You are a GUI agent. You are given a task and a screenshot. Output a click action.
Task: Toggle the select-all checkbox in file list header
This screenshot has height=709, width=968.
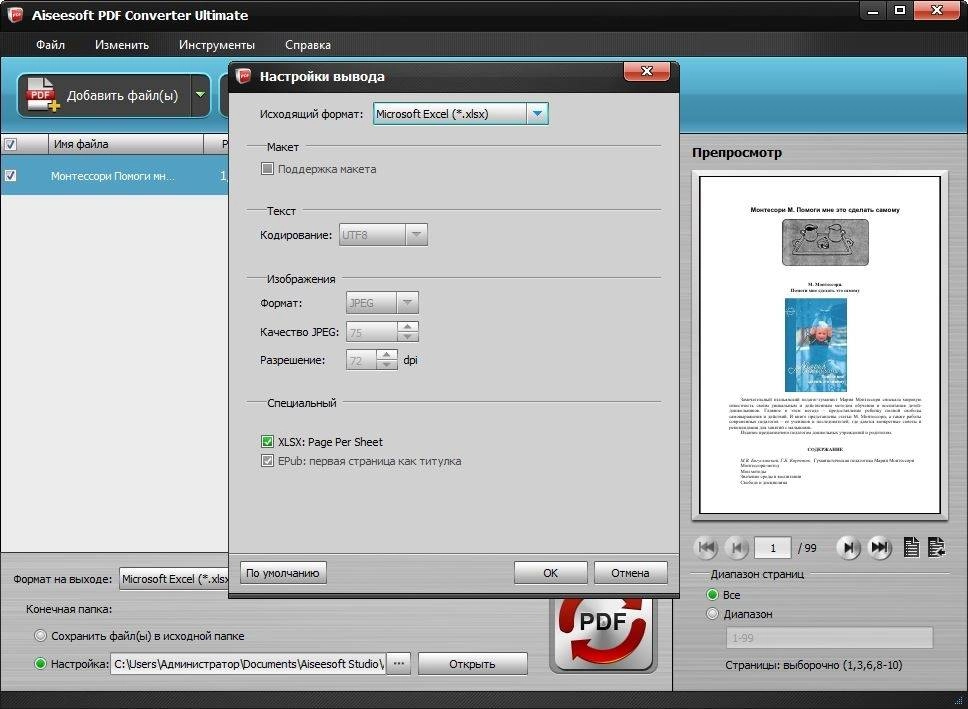10,144
